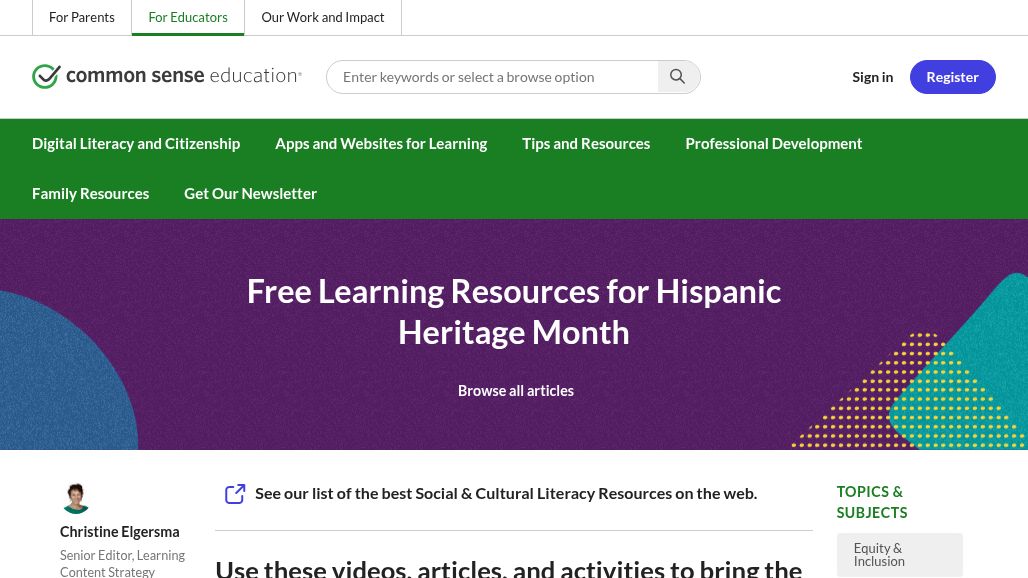
Task: Click the Register button
Action: pos(952,76)
